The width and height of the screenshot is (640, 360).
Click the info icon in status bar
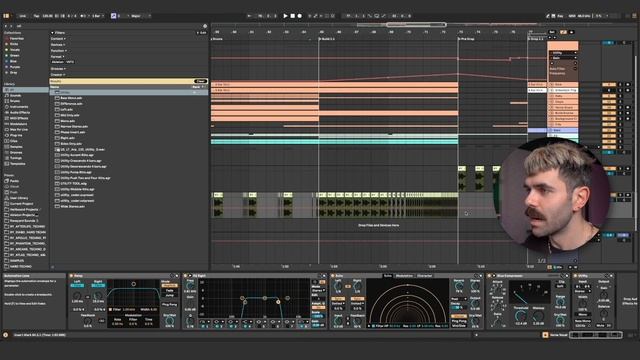pos(5,335)
